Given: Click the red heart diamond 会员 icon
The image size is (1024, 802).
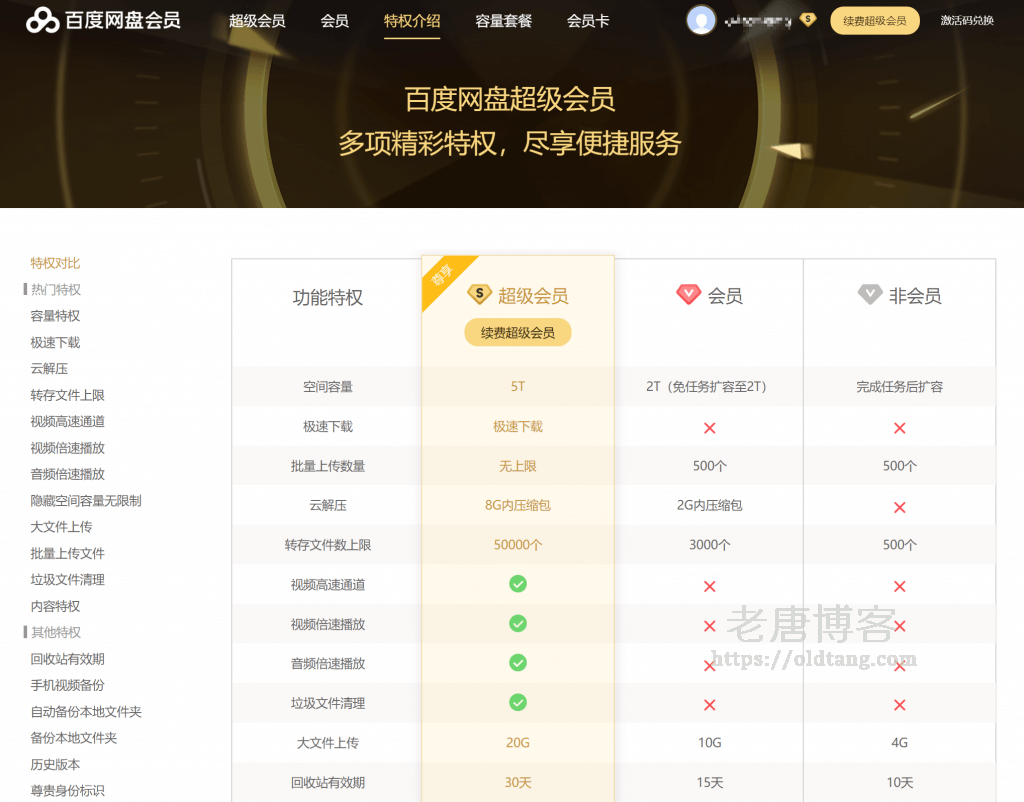Looking at the screenshot, I should coord(688,295).
